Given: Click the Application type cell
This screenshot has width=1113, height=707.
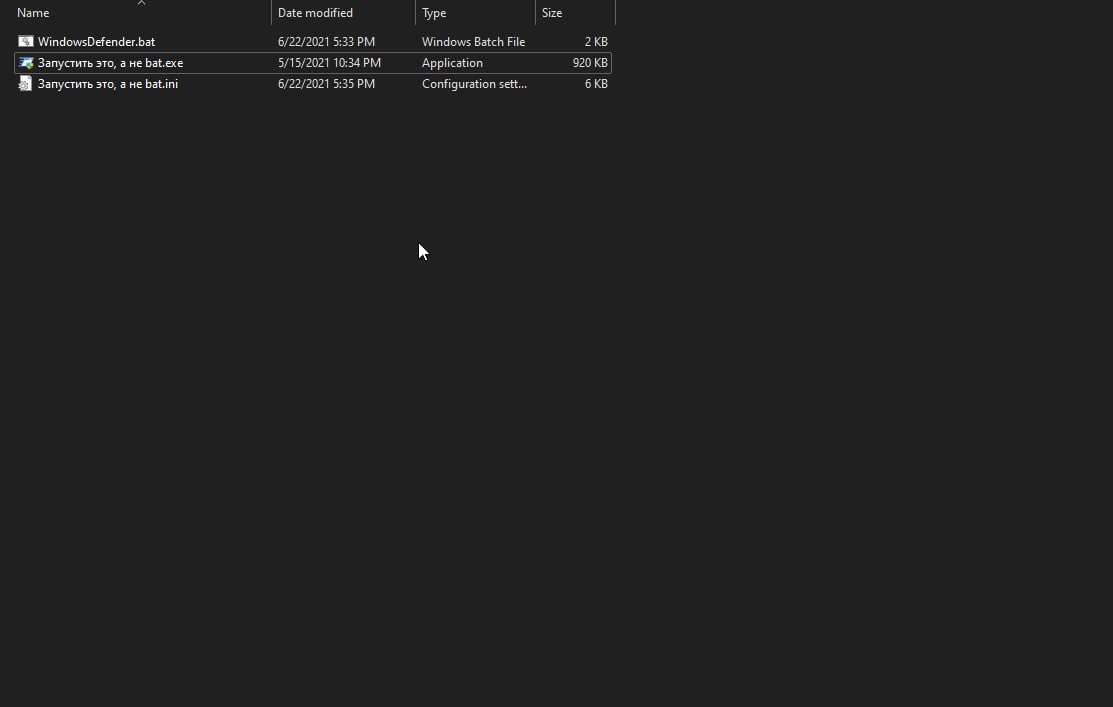Looking at the screenshot, I should pos(452,63).
